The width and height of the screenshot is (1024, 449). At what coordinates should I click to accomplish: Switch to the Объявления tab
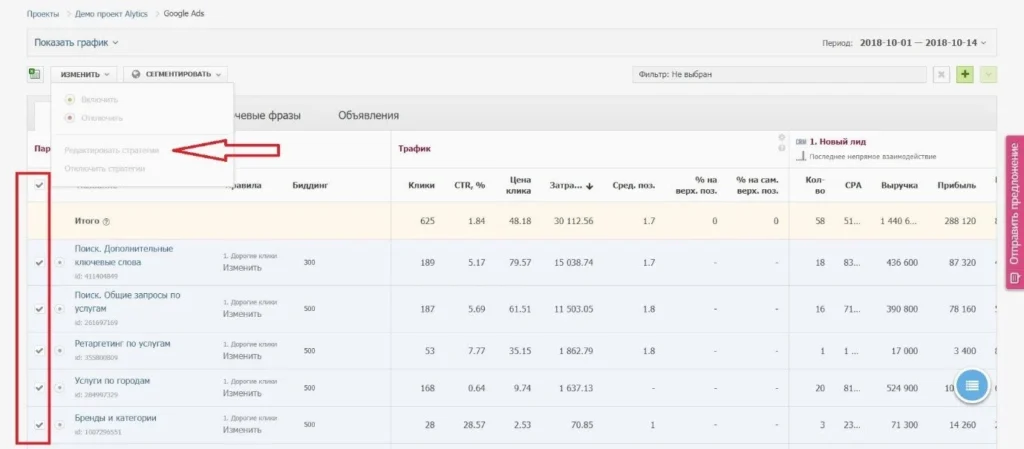click(x=368, y=116)
